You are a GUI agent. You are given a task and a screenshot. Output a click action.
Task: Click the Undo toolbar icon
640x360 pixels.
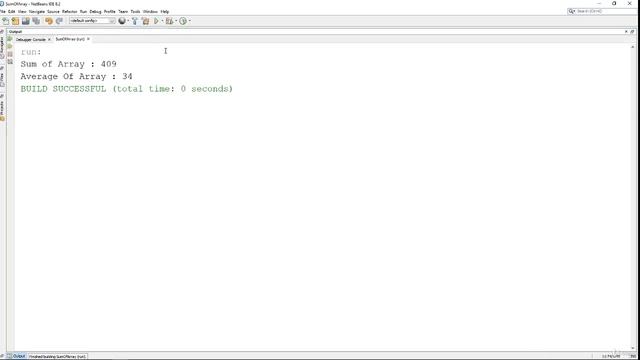[49, 21]
